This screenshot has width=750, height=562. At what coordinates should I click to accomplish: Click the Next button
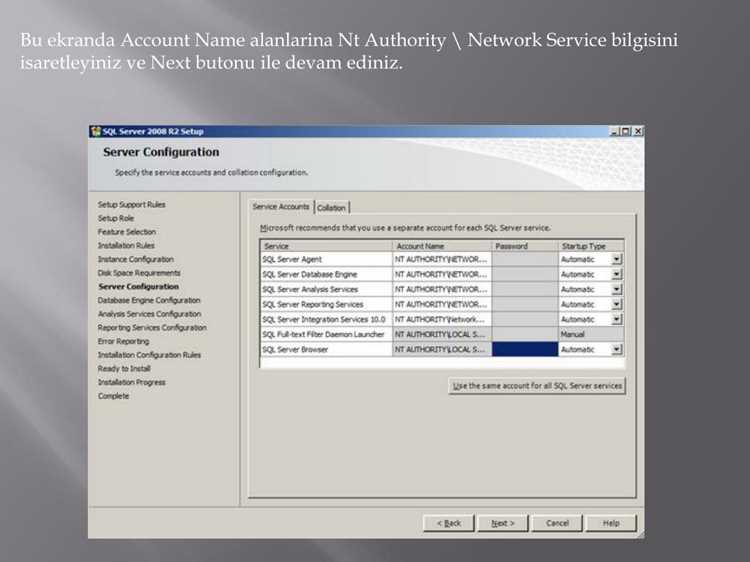503,523
